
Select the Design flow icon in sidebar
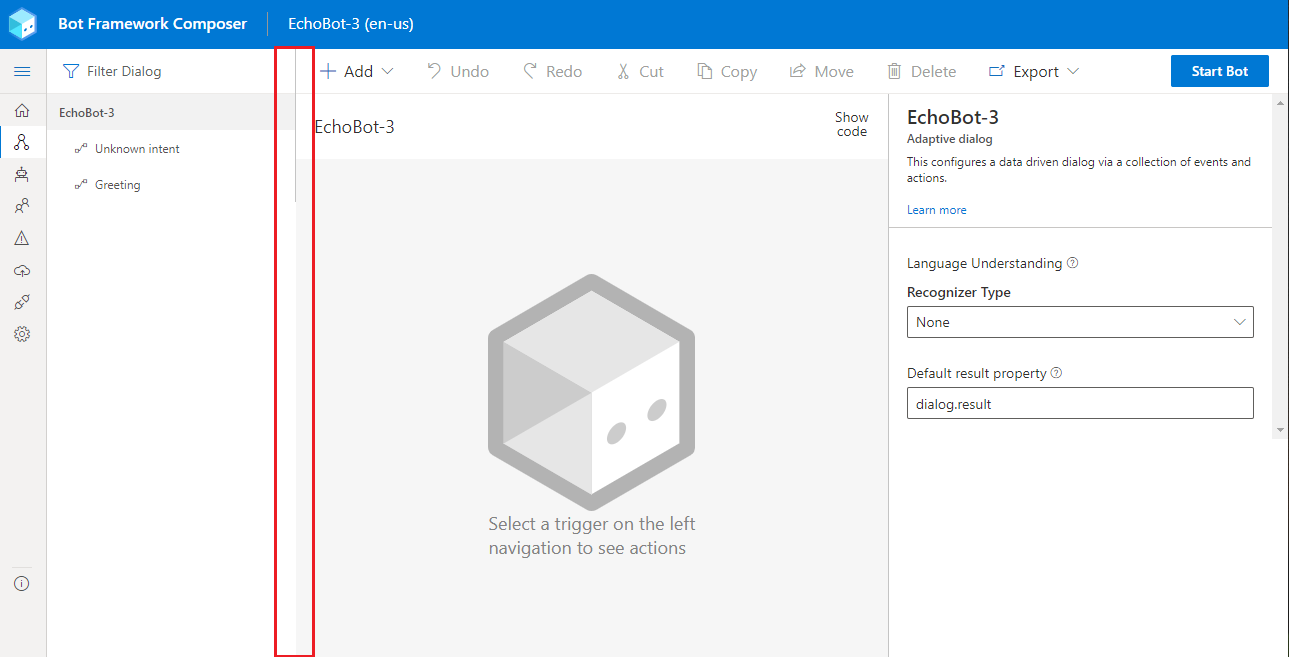pos(22,142)
